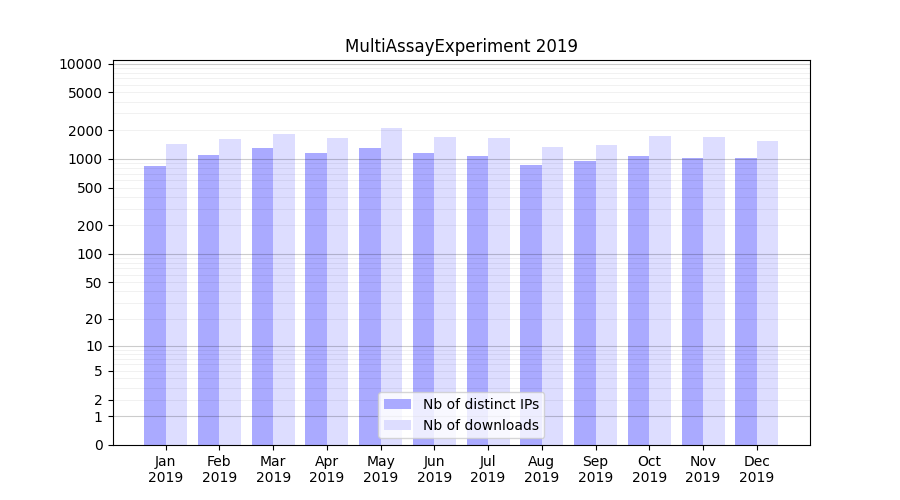
Task: Select the 'Nb of downloads' legend label
Action: click(480, 425)
